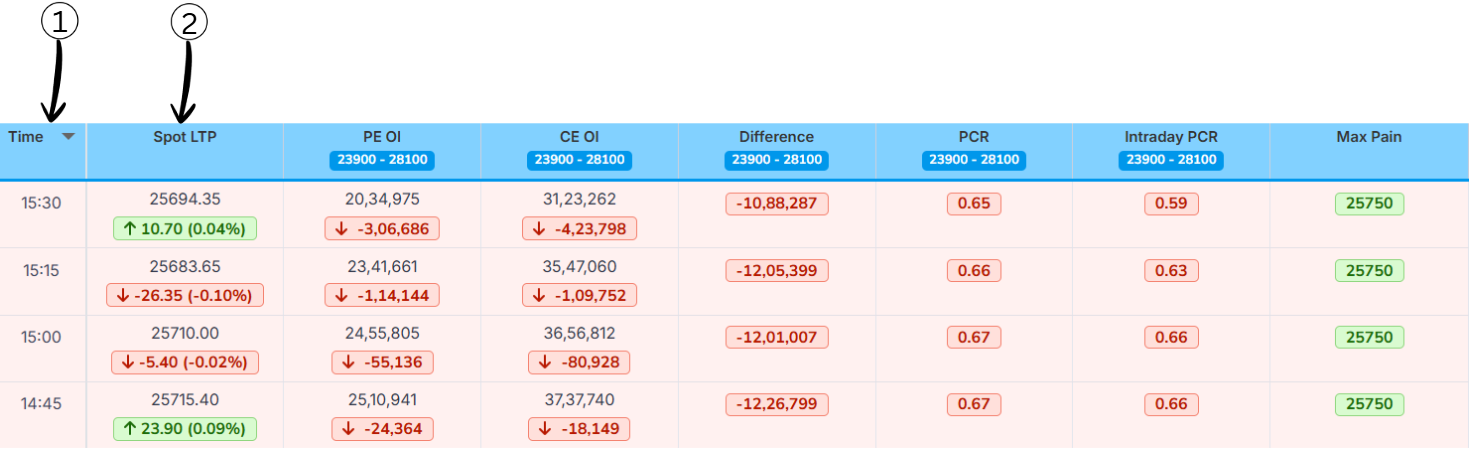This screenshot has width=1469, height=449.
Task: Click the down-arrow -1,14,144 PE OI badge
Action: point(382,295)
